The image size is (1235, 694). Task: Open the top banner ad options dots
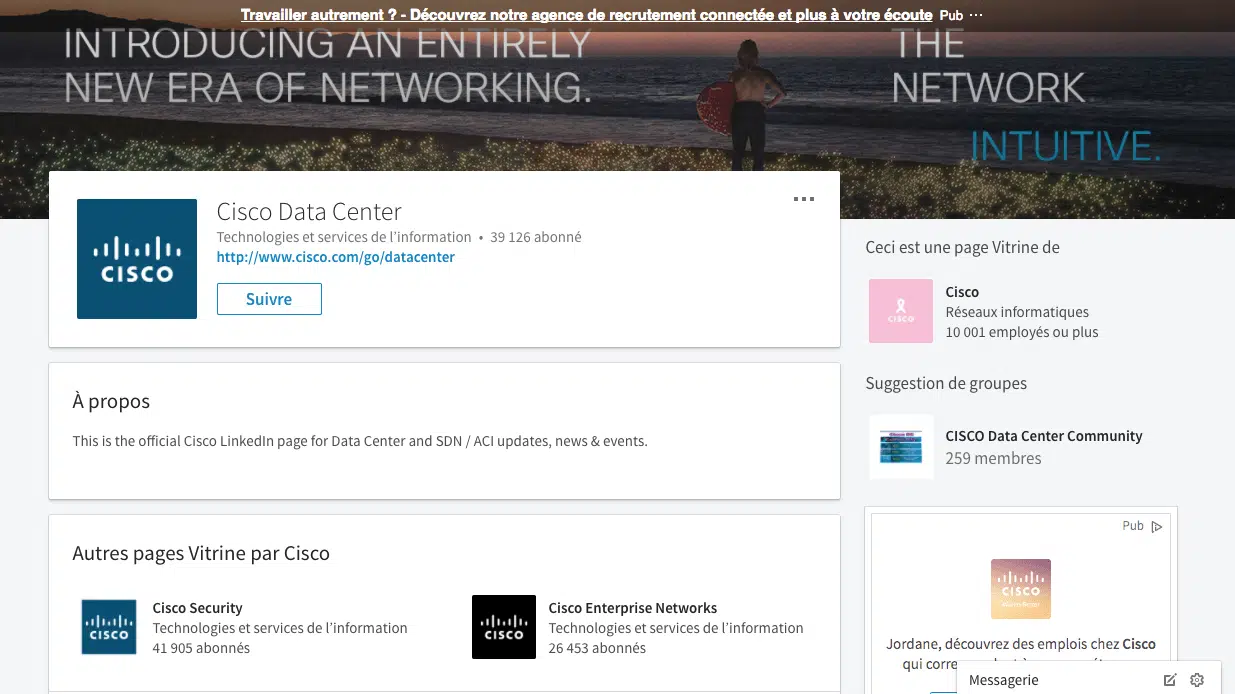point(976,15)
